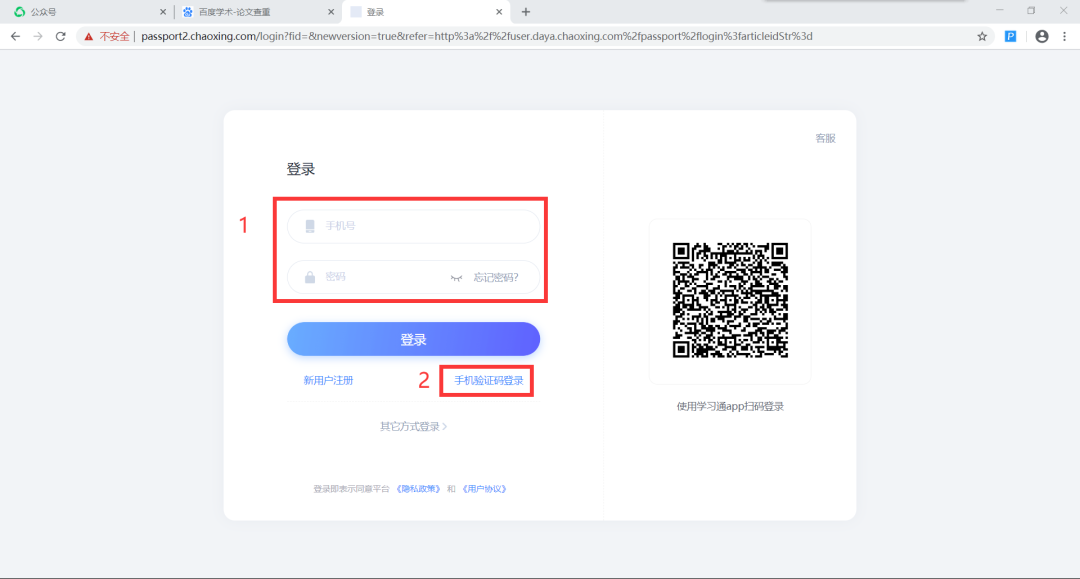This screenshot has width=1080, height=579.
Task: Open Chrome's three-dot menu
Action: coord(1064,36)
